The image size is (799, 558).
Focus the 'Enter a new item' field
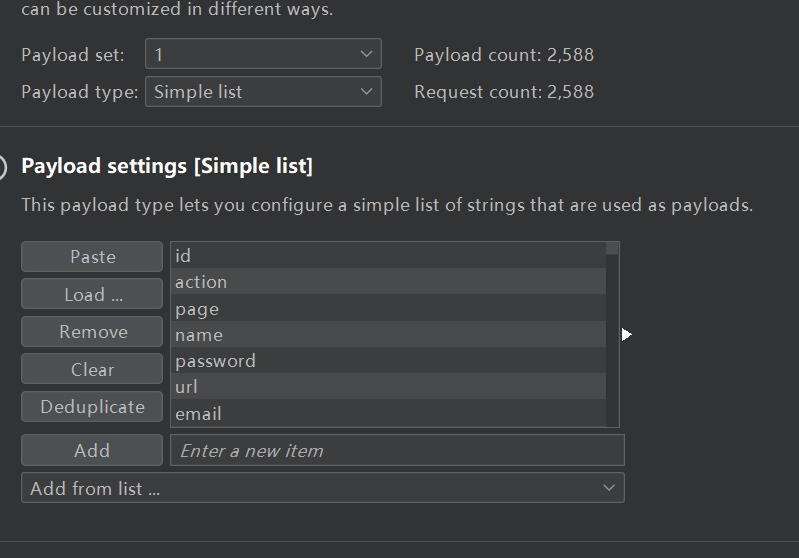(397, 451)
